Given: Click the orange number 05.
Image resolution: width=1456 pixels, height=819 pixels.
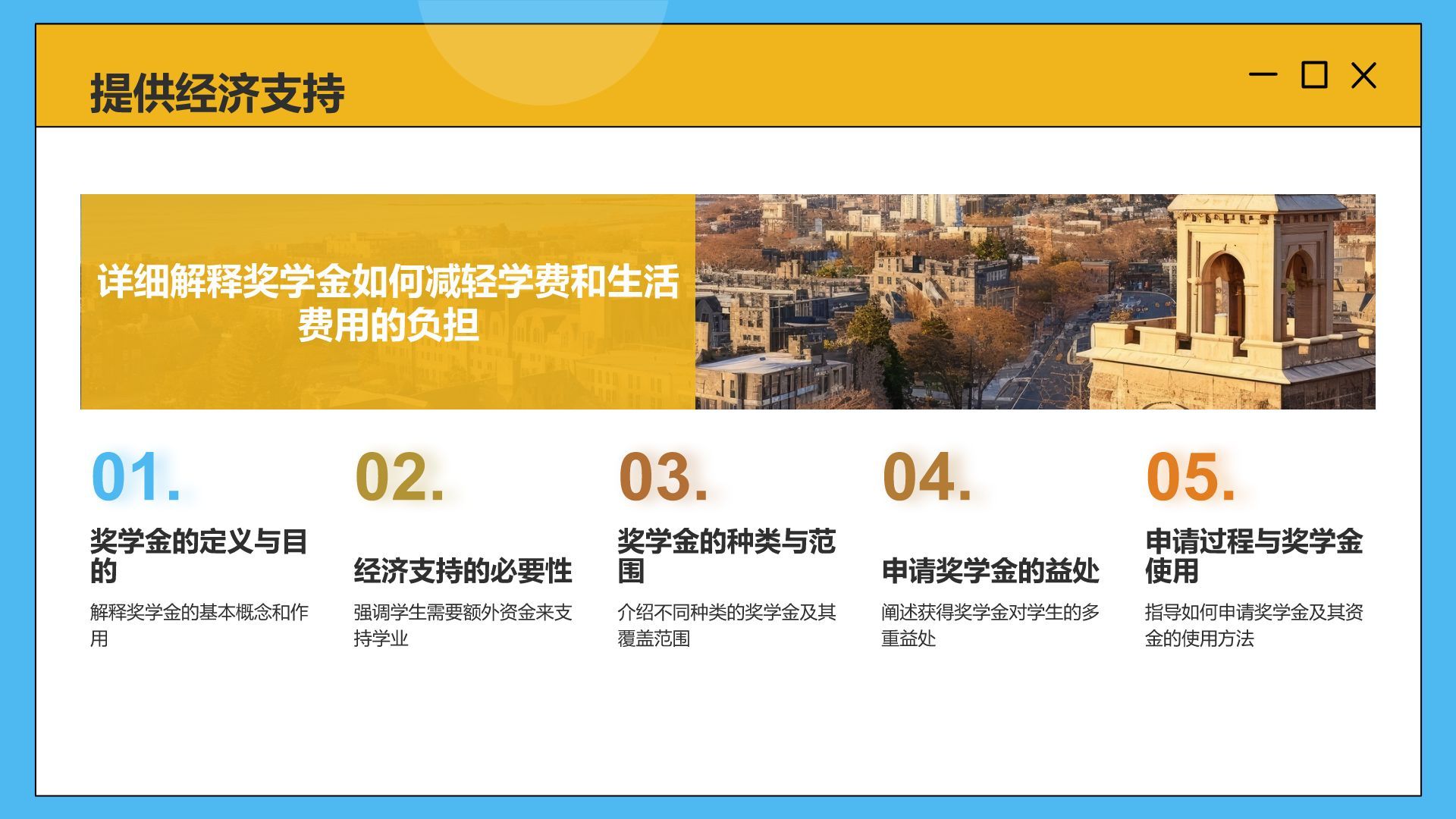Looking at the screenshot, I should (1190, 477).
